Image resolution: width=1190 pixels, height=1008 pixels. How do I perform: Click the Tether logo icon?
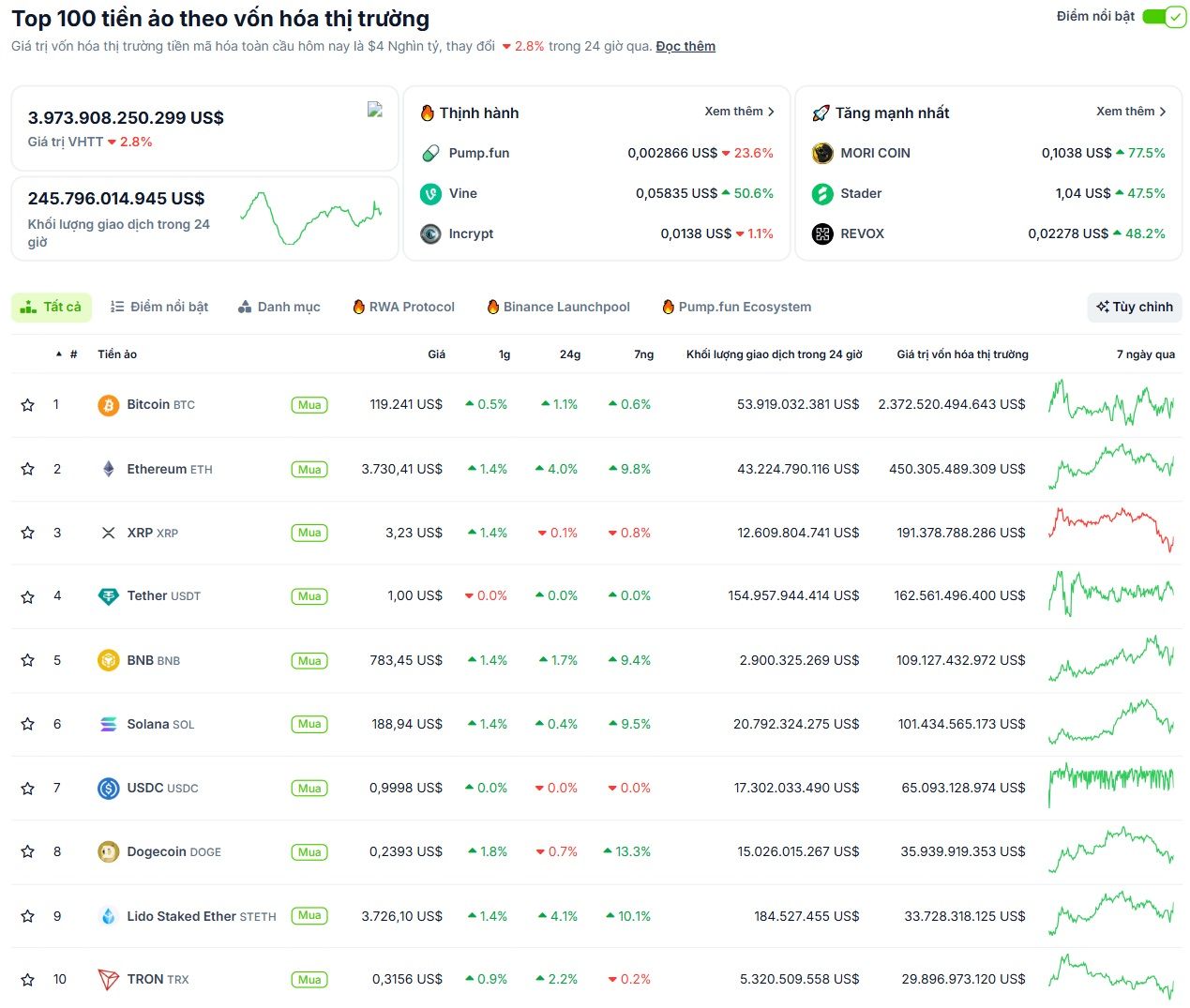109,596
